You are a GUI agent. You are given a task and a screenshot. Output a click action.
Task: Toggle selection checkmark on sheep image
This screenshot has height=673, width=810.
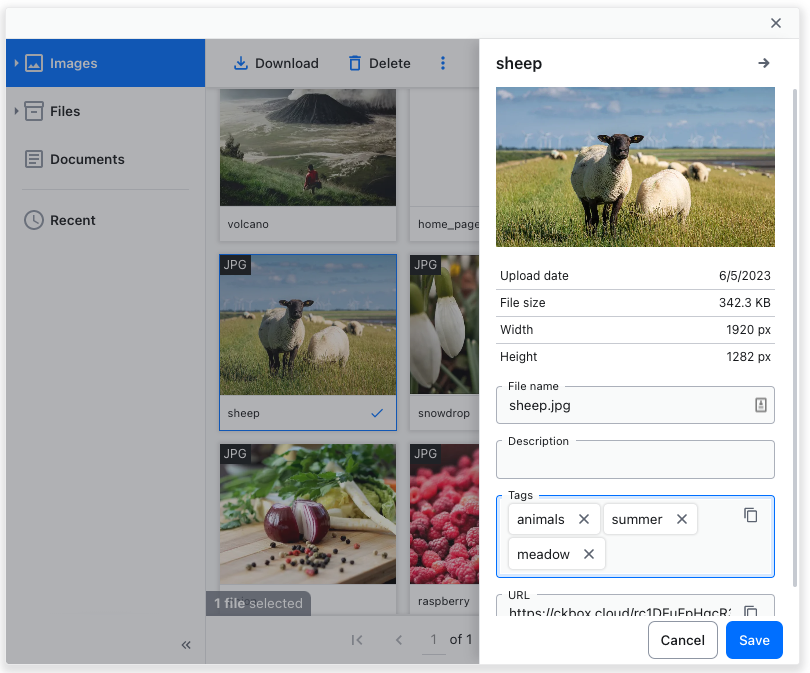coord(377,413)
